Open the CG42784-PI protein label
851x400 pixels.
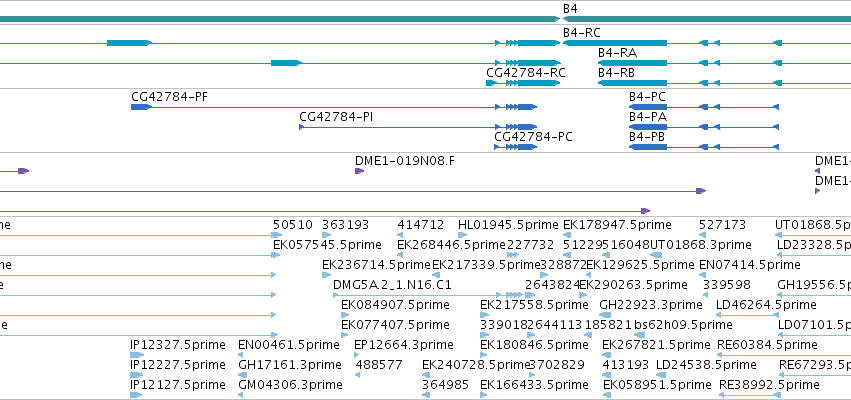coord(336,117)
